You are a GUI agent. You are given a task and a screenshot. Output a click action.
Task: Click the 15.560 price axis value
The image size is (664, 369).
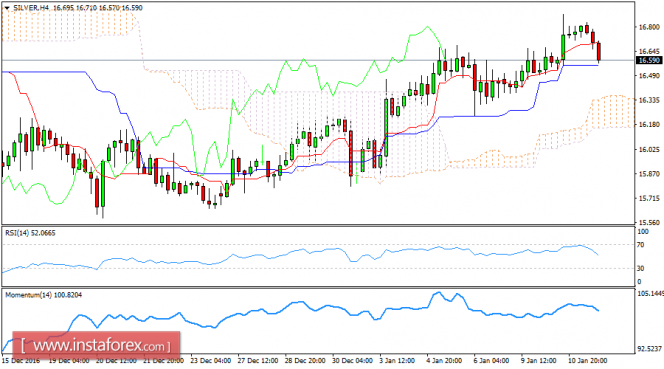(649, 222)
